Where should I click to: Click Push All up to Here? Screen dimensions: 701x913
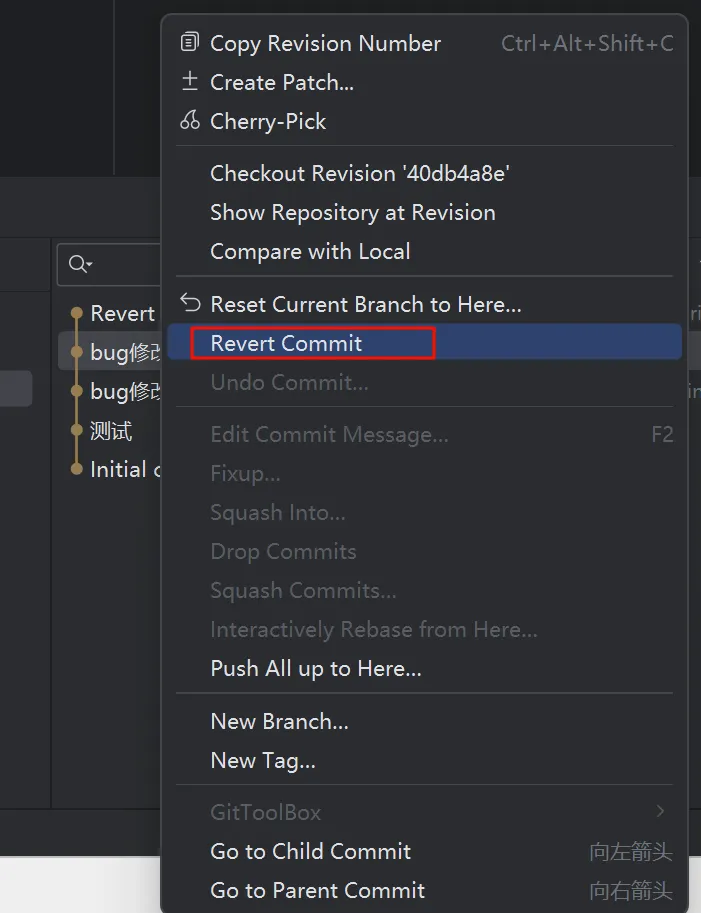pyautogui.click(x=315, y=669)
